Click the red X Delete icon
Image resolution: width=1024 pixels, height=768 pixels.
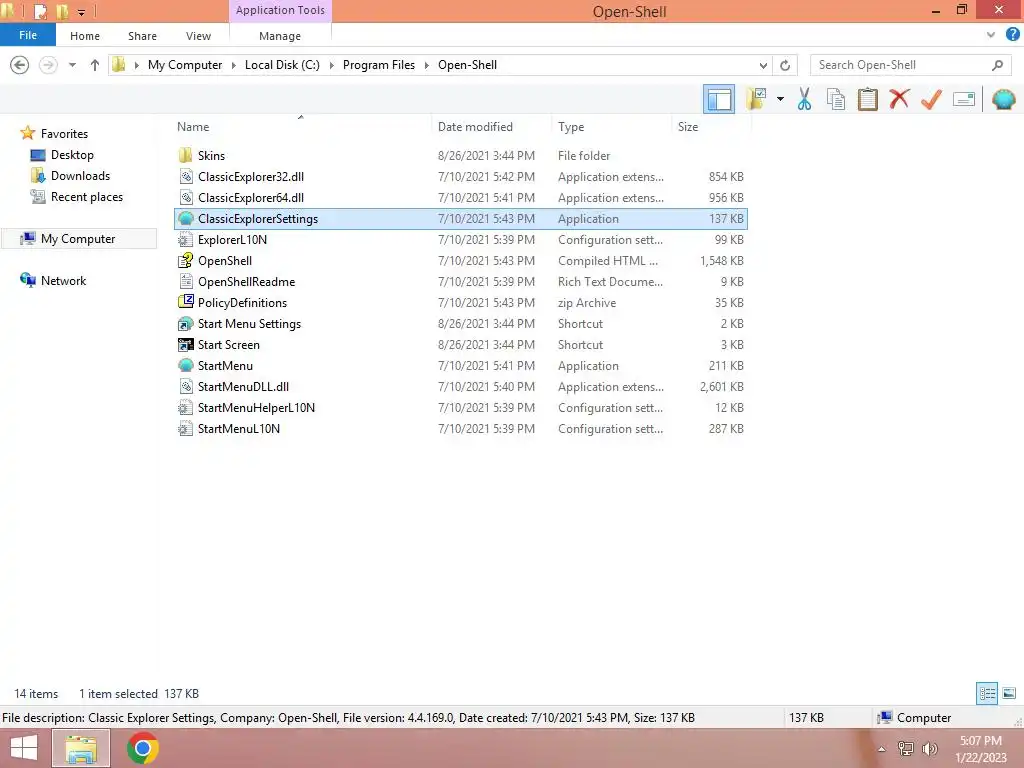(899, 99)
